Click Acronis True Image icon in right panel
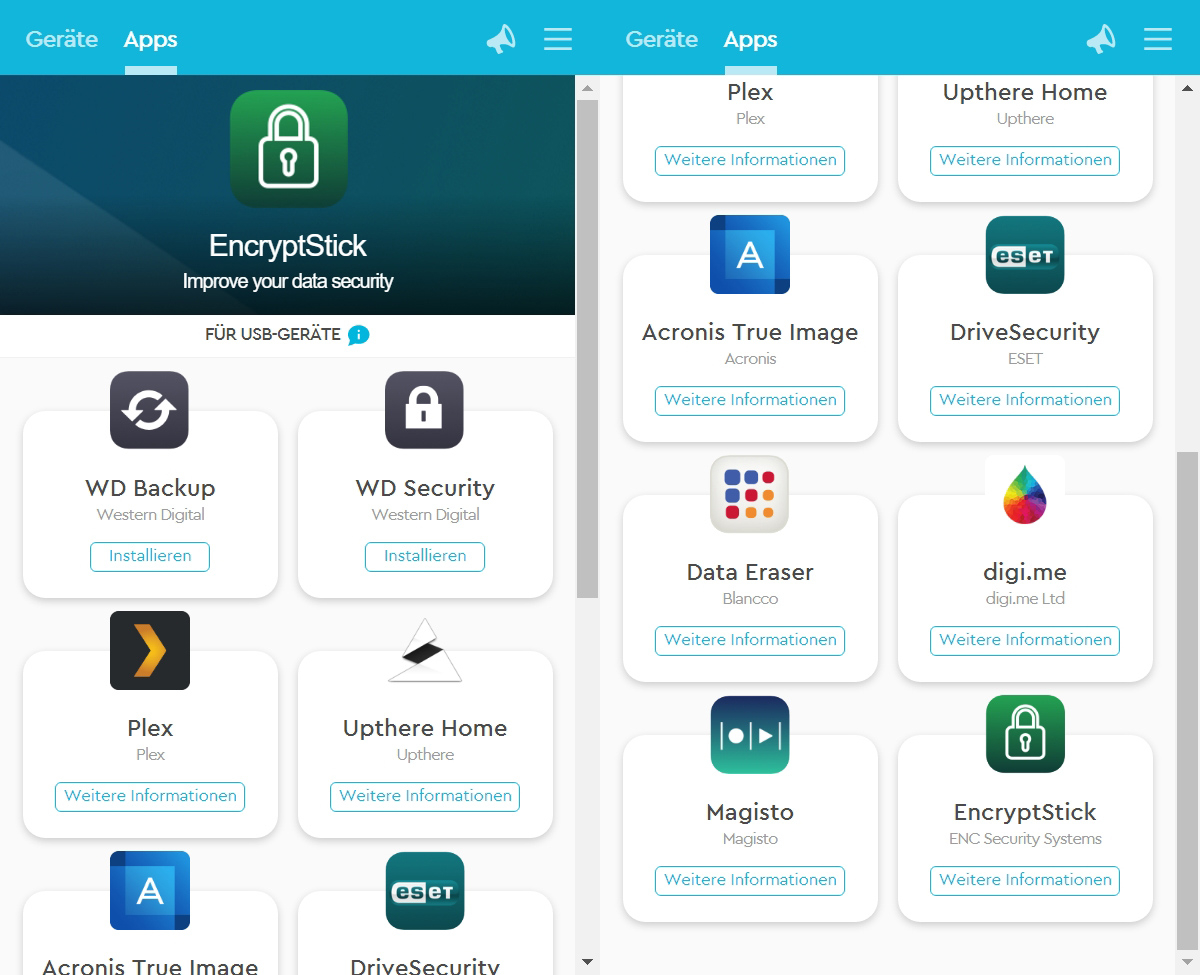This screenshot has height=975, width=1200. (x=750, y=254)
